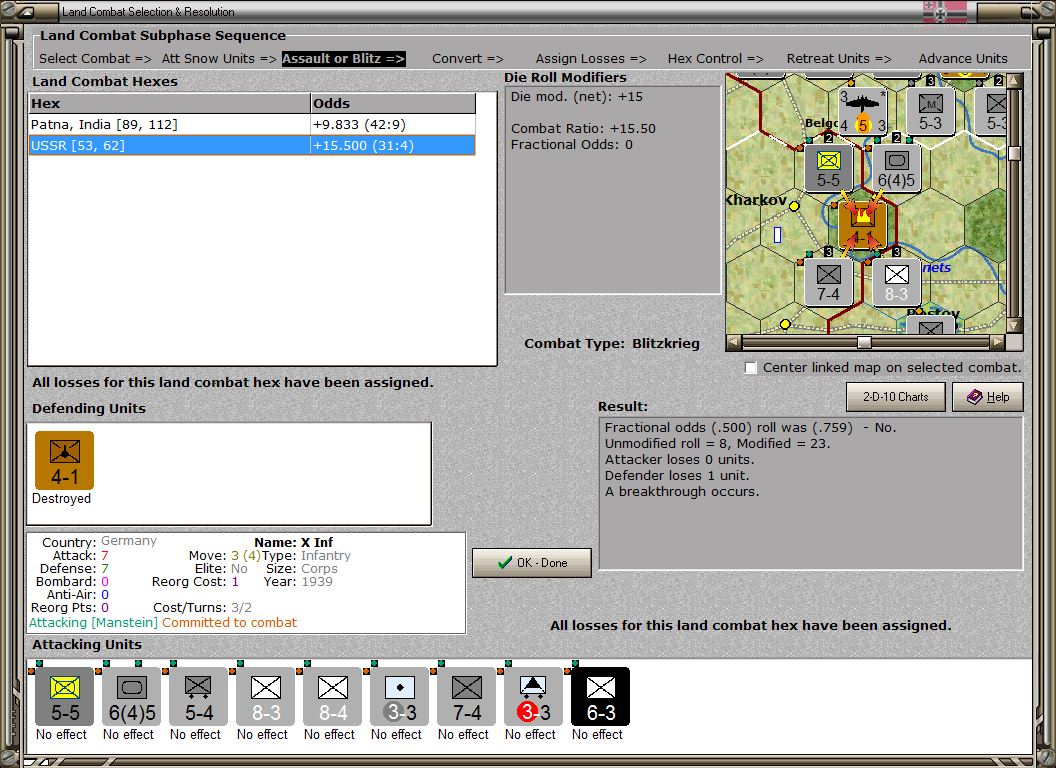Viewport: 1056px width, 768px height.
Task: Click the Hex column header
Action: (170, 103)
